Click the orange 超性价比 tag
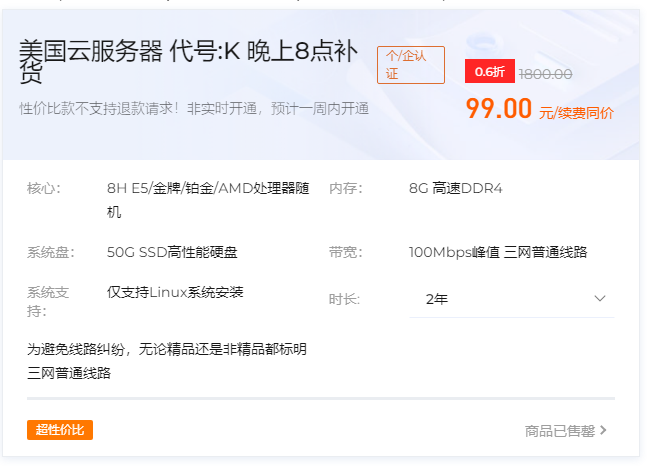Screen dimensions: 647x466 click(x=60, y=430)
